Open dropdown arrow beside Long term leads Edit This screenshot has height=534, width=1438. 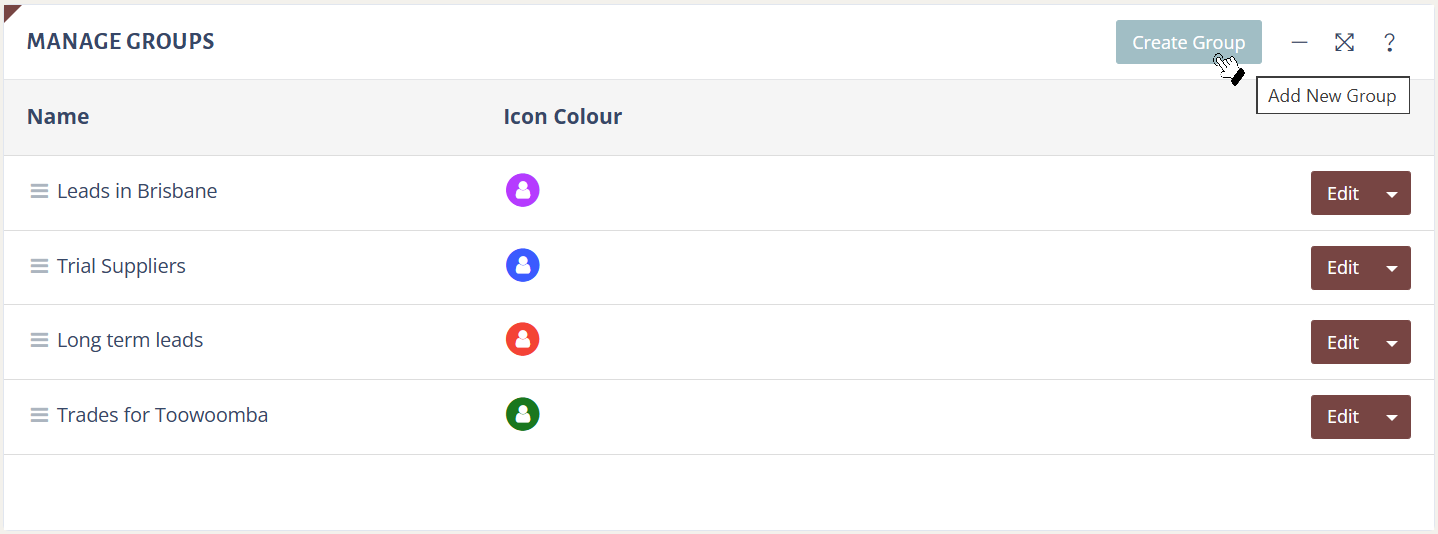coord(1392,343)
